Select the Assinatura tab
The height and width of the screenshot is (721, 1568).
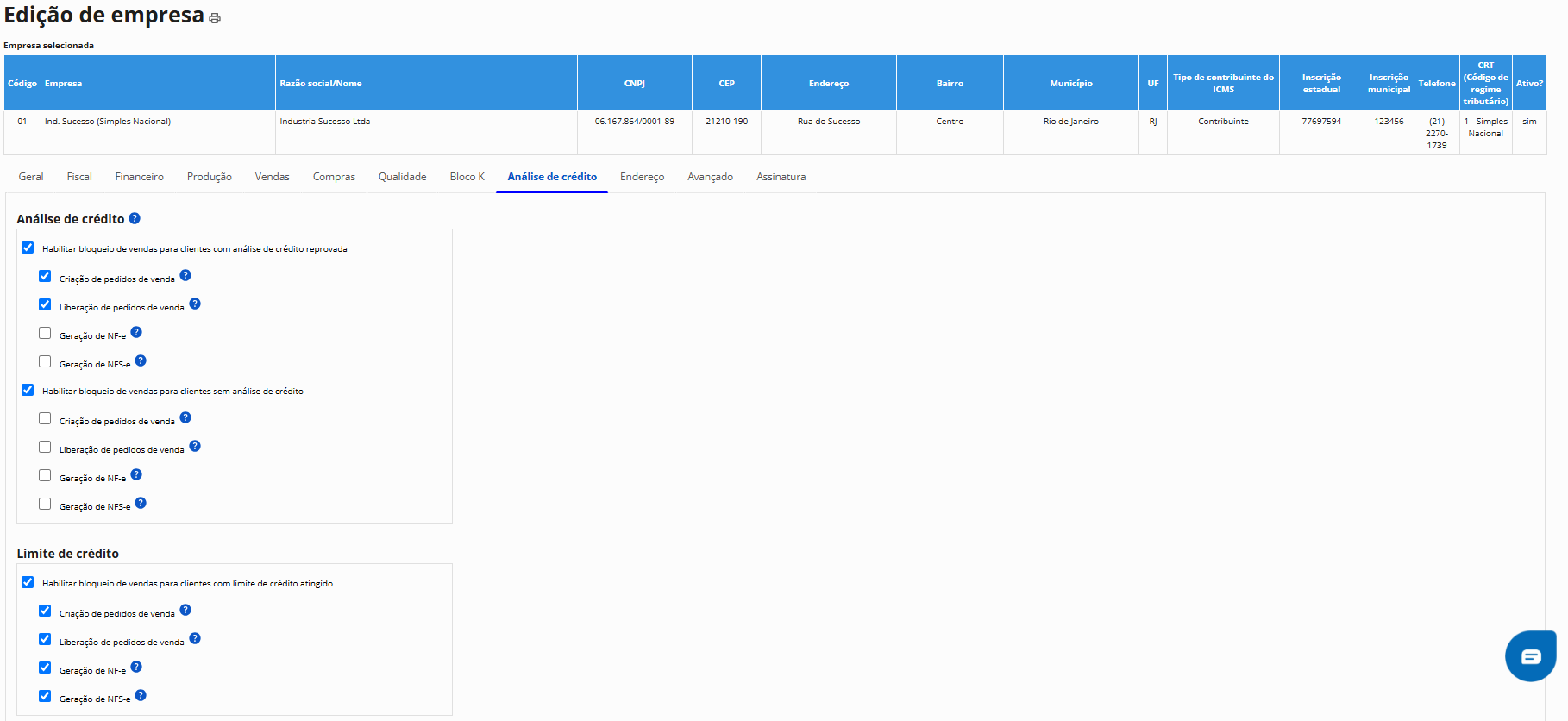pyautogui.click(x=781, y=177)
